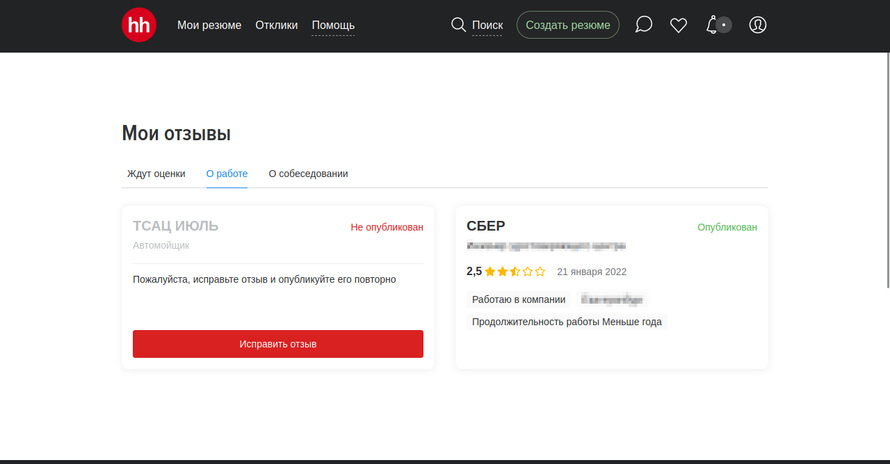Screen dimensions: 890x464
Task: Click Исправить отзыв button
Action: (278, 344)
